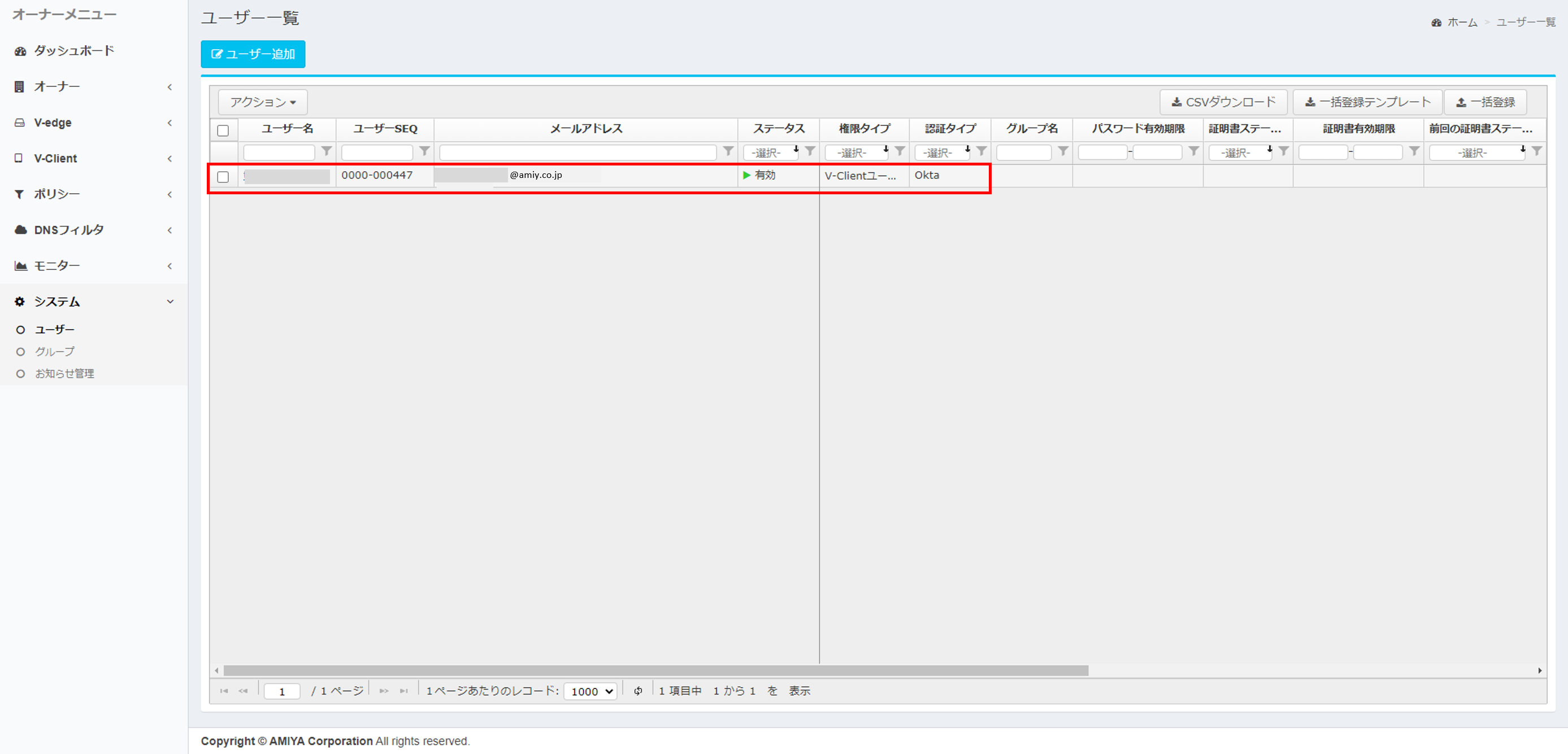1568x754 pixels.
Task: Select ユーザー under システム
Action: (54, 329)
